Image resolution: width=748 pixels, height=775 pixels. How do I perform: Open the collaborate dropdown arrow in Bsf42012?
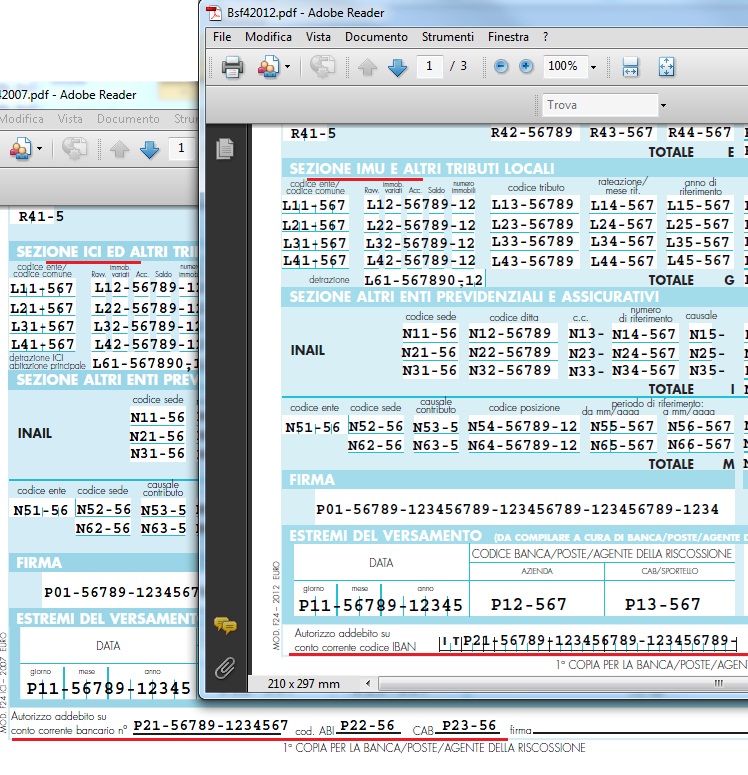point(287,67)
